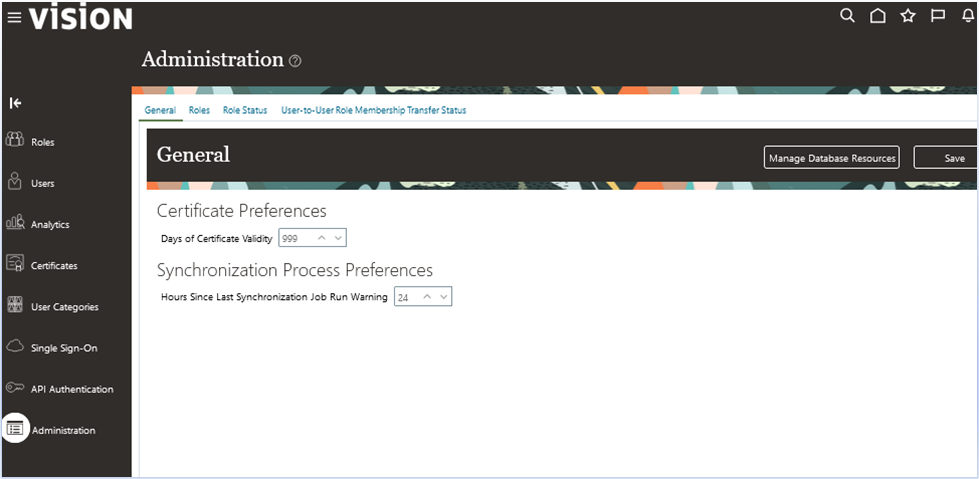
Task: Open Single Sign-On sidebar label
Action: click(64, 348)
